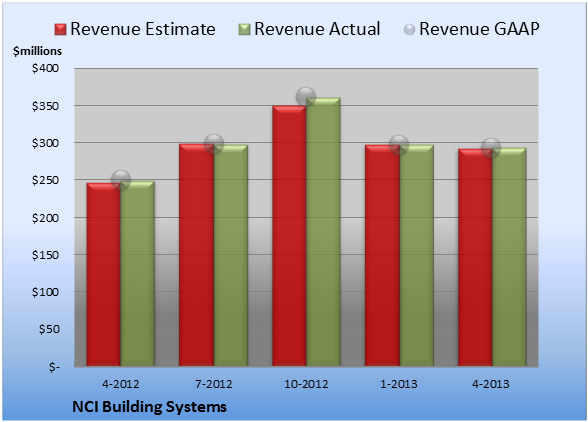
Task: Select the red estimate bar for 10-2012
Action: [x=289, y=236]
